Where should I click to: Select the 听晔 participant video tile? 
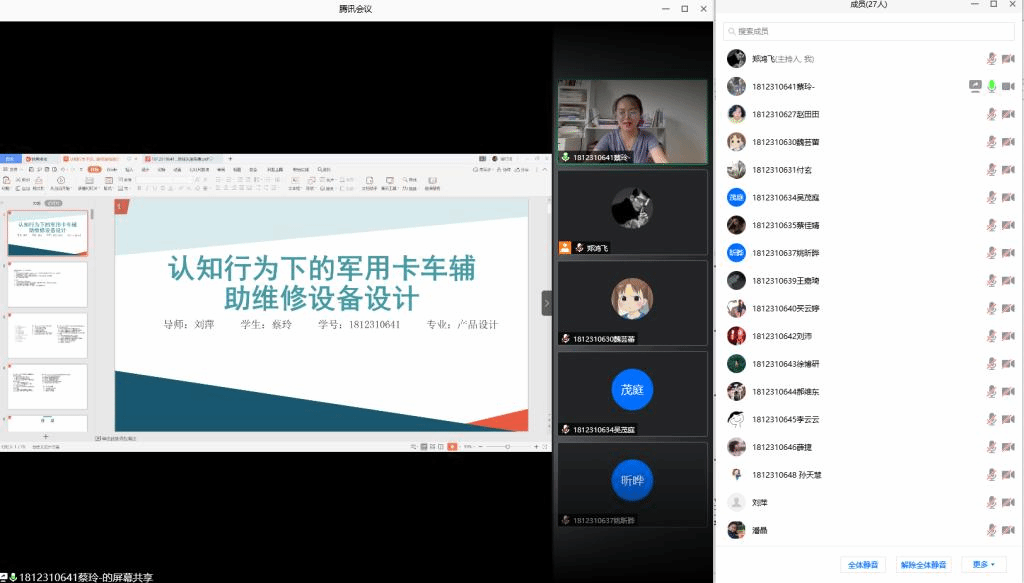tap(632, 484)
